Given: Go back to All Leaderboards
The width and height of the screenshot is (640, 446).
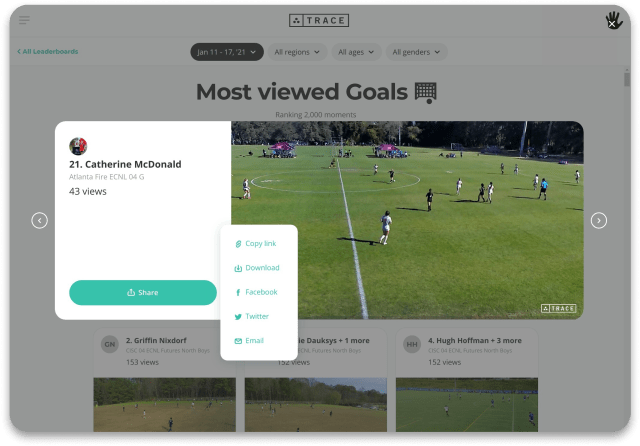Looking at the screenshot, I should 47,51.
